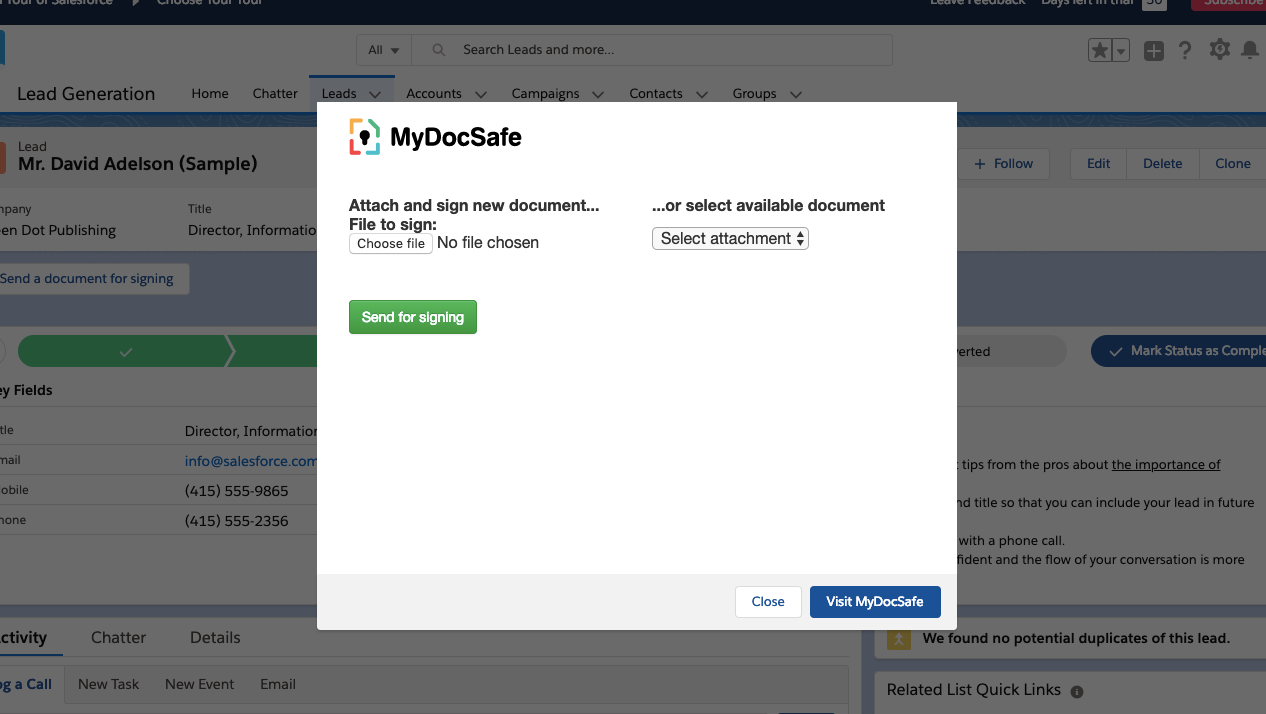The width and height of the screenshot is (1266, 714).
Task: Open the Groups navigation tab
Action: [x=754, y=93]
